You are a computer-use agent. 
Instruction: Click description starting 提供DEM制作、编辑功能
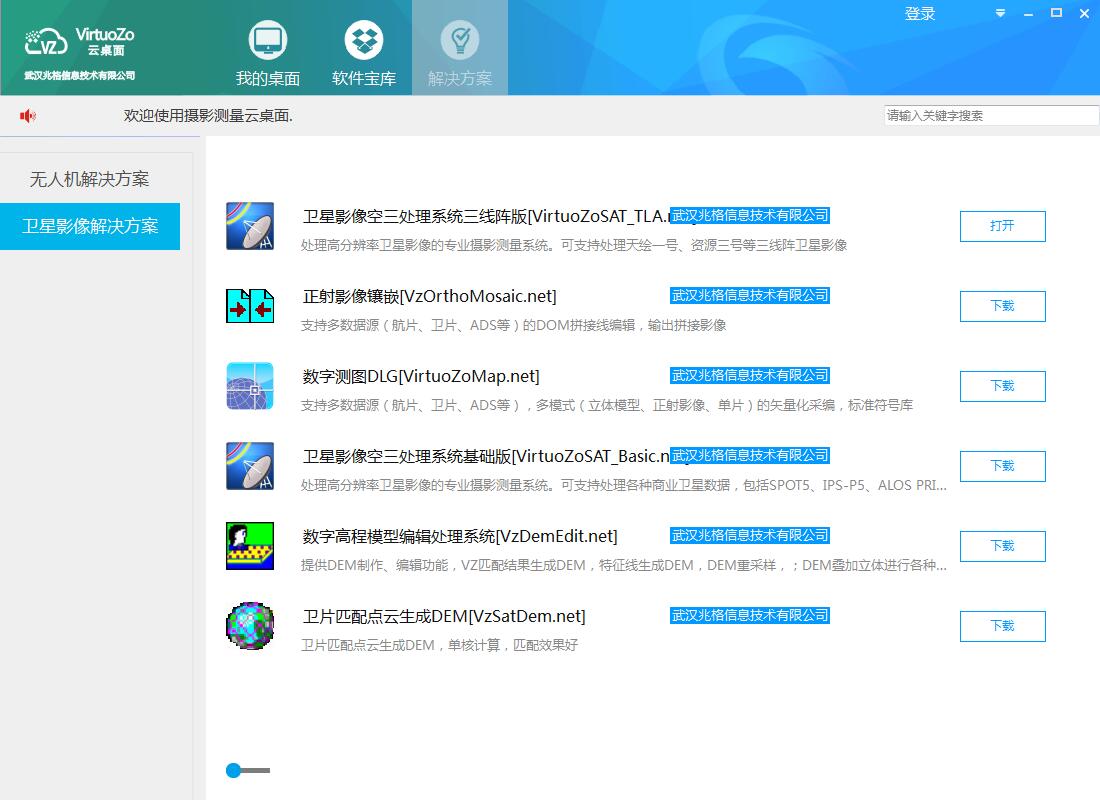624,565
